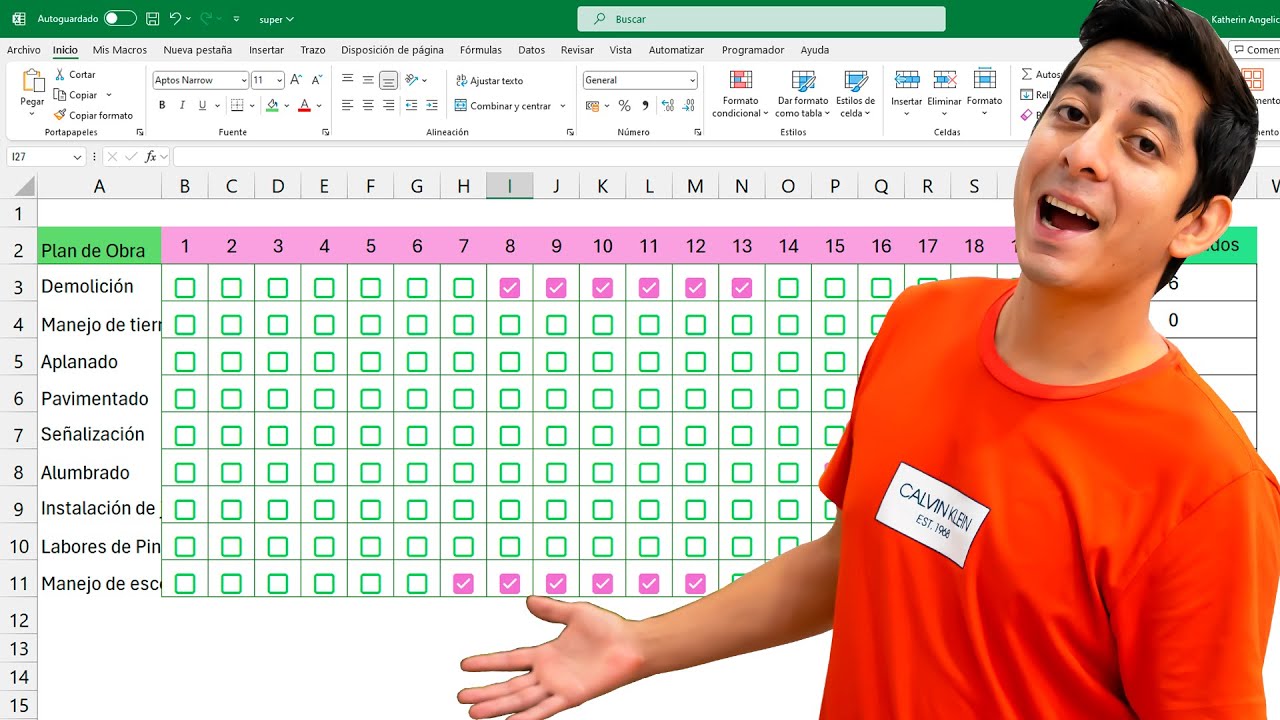This screenshot has width=1280, height=720.
Task: Toggle bold formatting
Action: [x=162, y=105]
